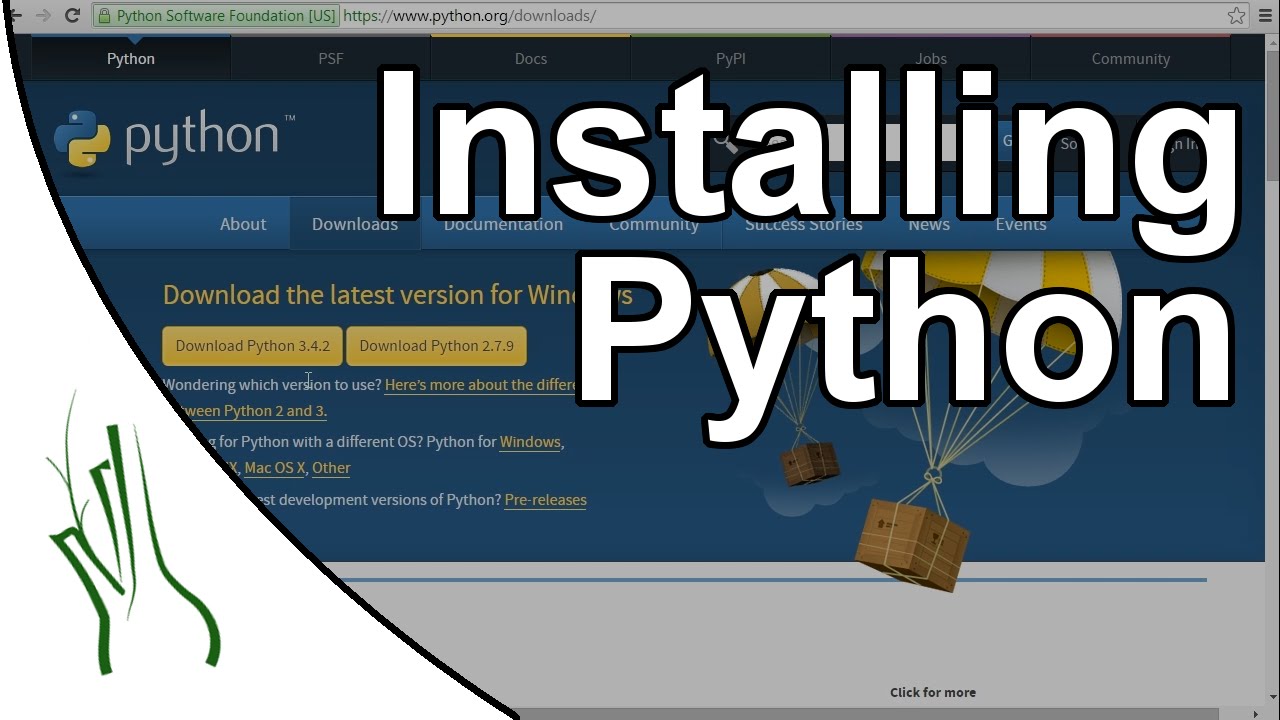Reload the page with the refresh icon

coord(72,15)
